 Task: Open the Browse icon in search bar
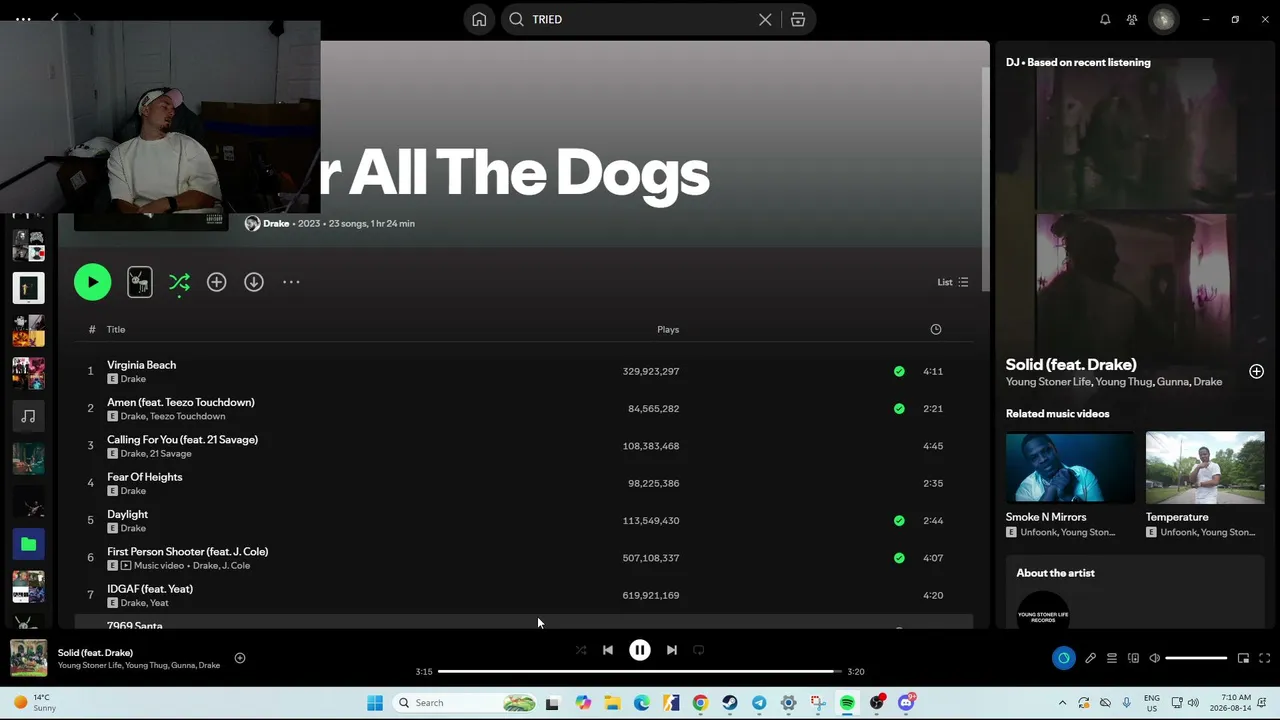pos(798,19)
